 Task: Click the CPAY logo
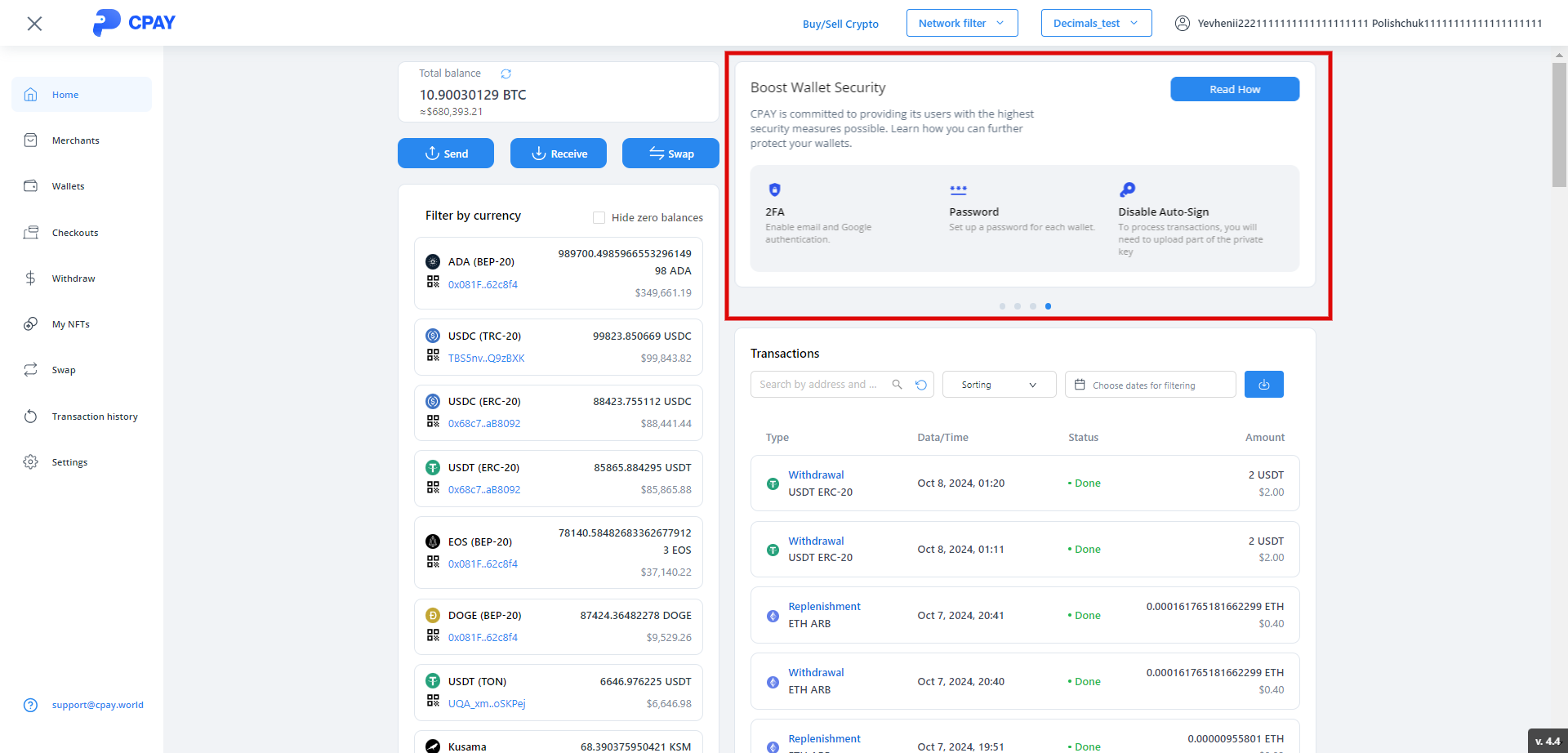point(135,23)
